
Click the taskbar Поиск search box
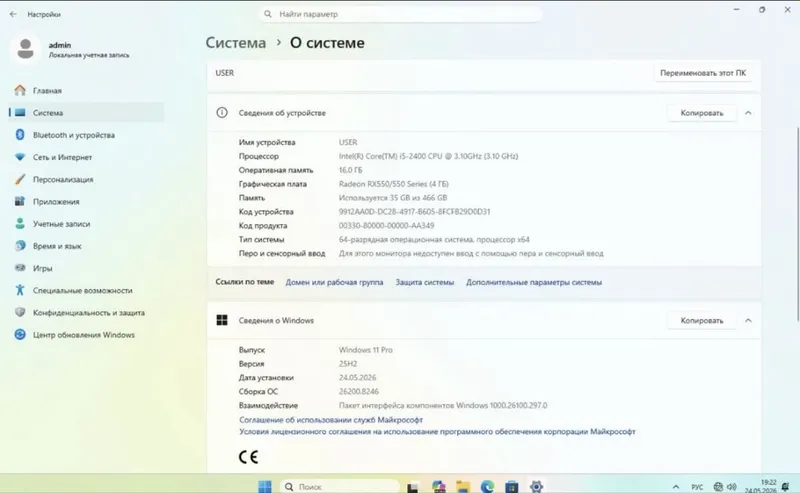[x=339, y=486]
